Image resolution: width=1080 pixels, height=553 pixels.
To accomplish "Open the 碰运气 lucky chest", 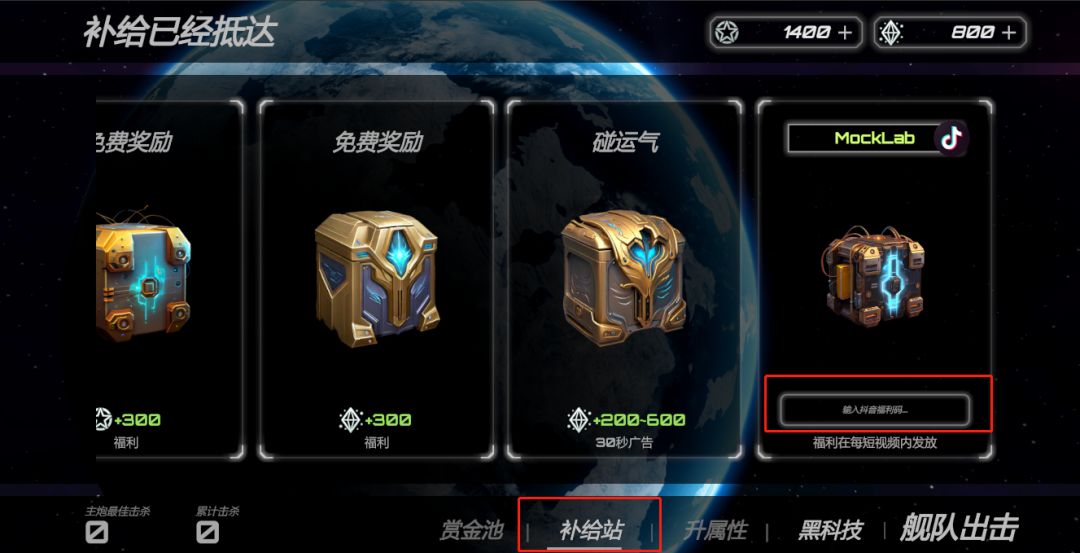I will pos(624,278).
